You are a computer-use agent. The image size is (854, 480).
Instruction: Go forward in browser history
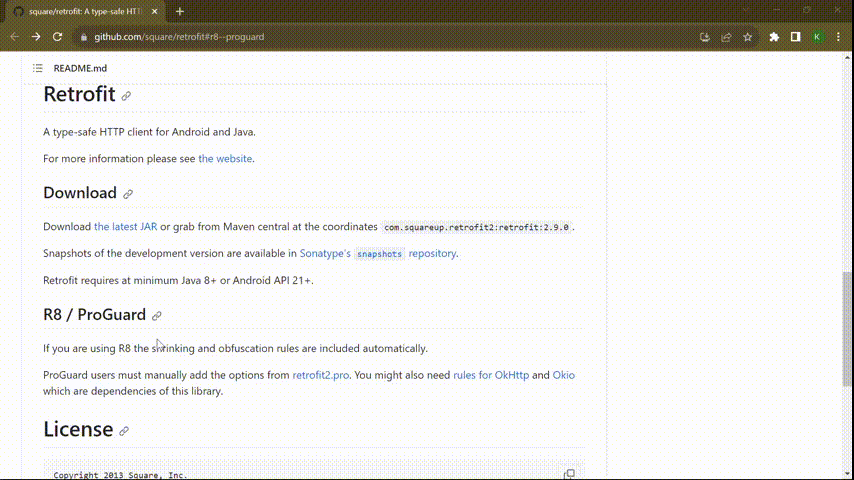point(36,37)
